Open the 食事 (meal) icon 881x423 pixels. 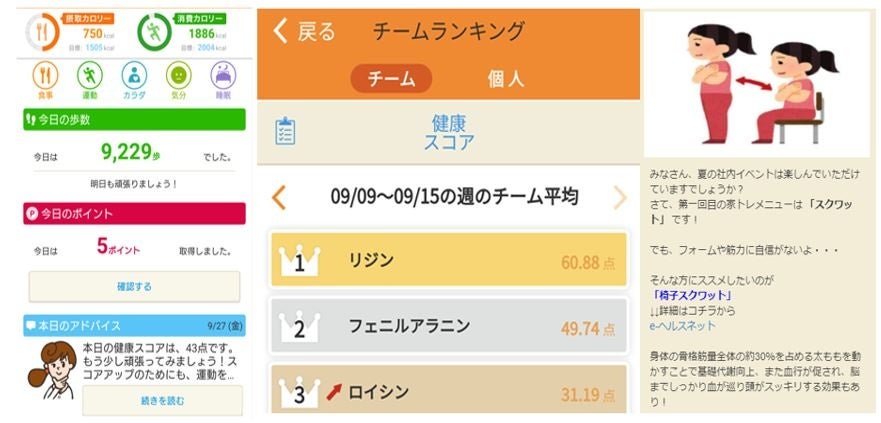(x=46, y=76)
